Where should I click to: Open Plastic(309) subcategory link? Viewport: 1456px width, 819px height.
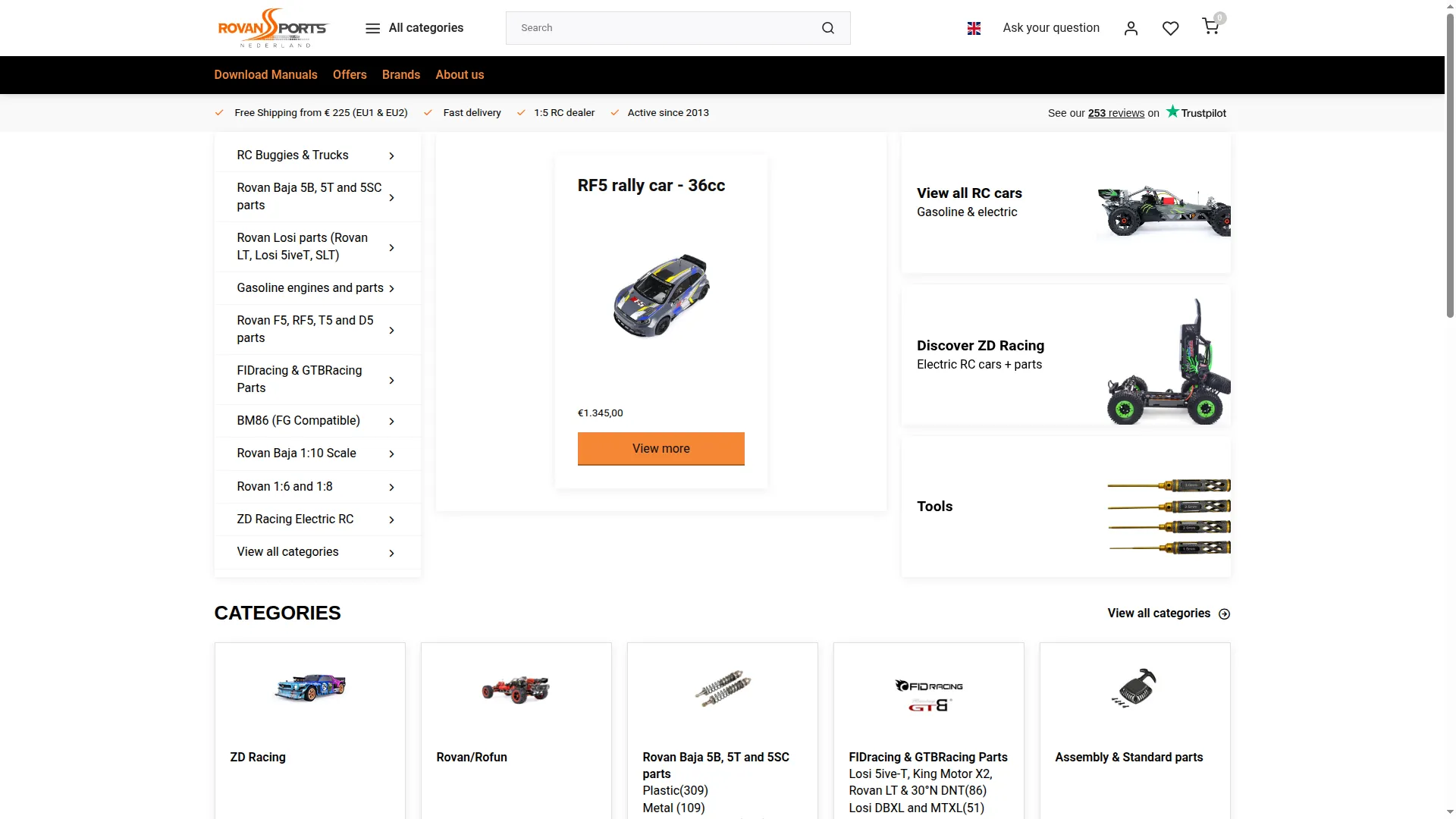coord(675,791)
